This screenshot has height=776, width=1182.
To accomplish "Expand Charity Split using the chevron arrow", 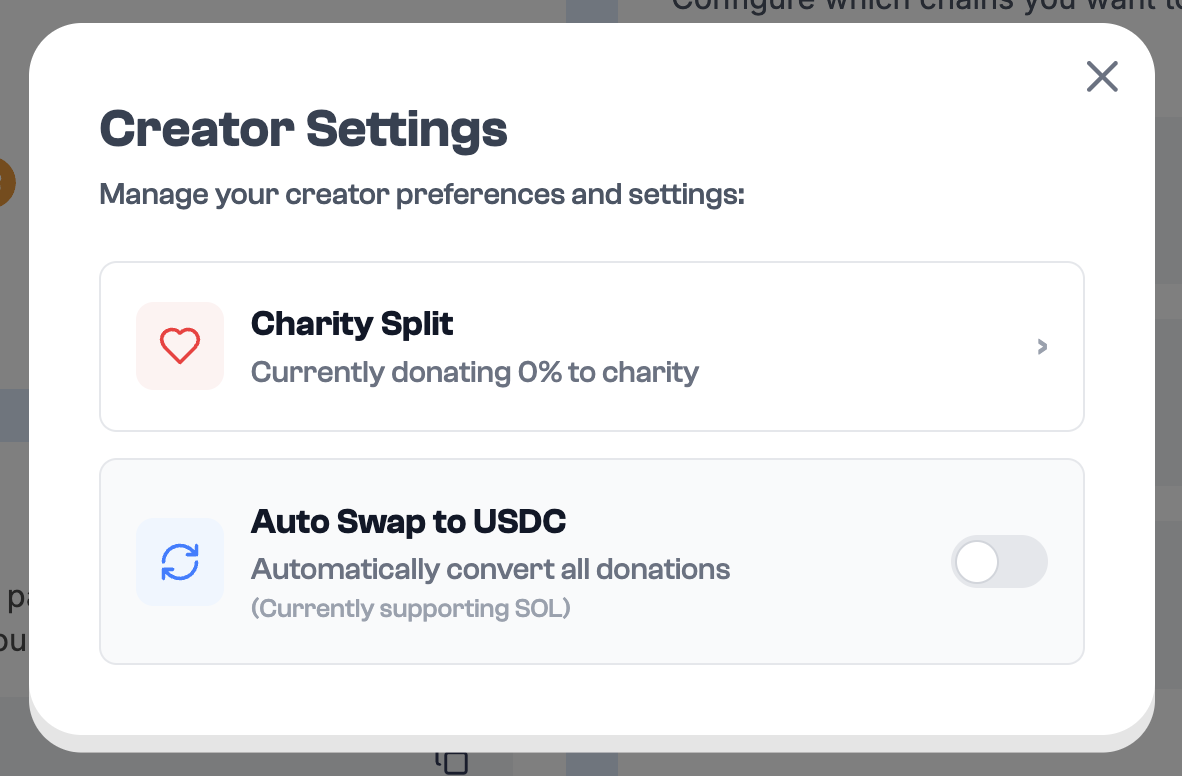I will (x=1042, y=347).
